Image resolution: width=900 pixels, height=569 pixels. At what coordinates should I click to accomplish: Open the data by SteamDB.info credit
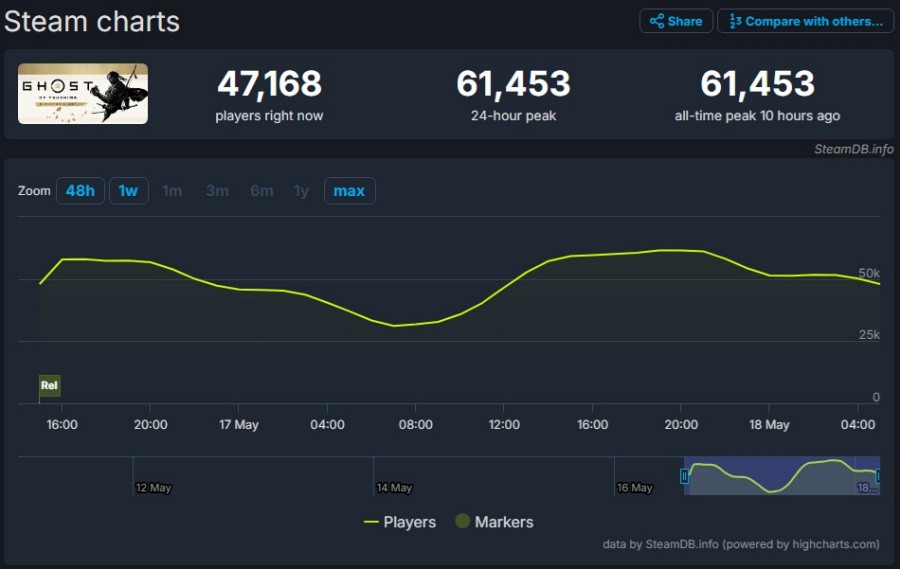[x=741, y=544]
